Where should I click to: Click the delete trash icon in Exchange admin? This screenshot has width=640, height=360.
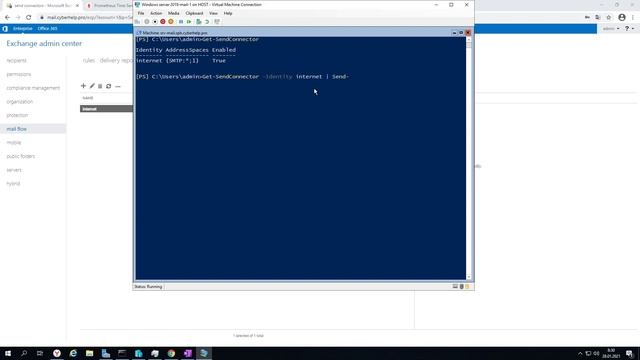(x=100, y=86)
